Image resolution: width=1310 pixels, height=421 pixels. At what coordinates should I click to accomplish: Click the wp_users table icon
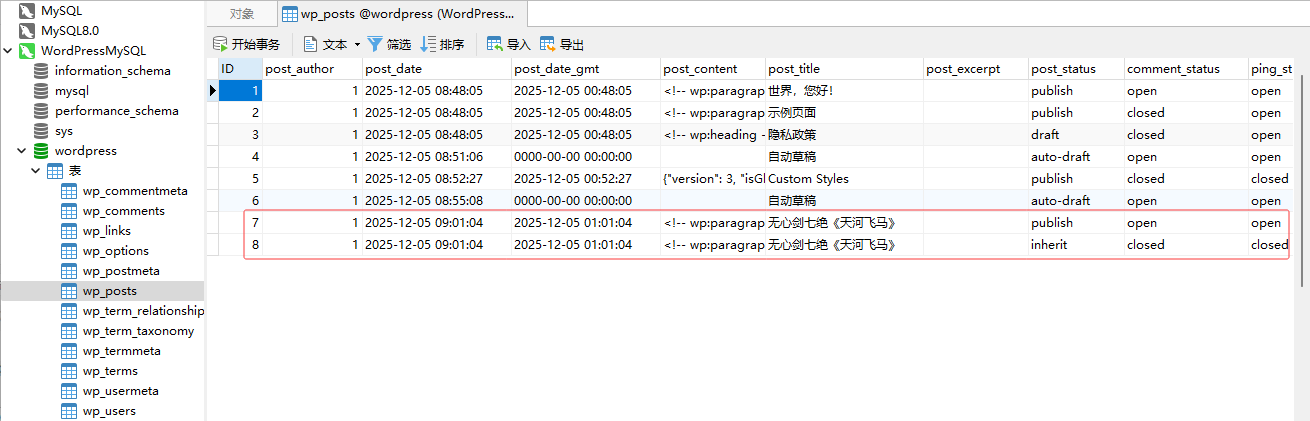[x=69, y=410]
